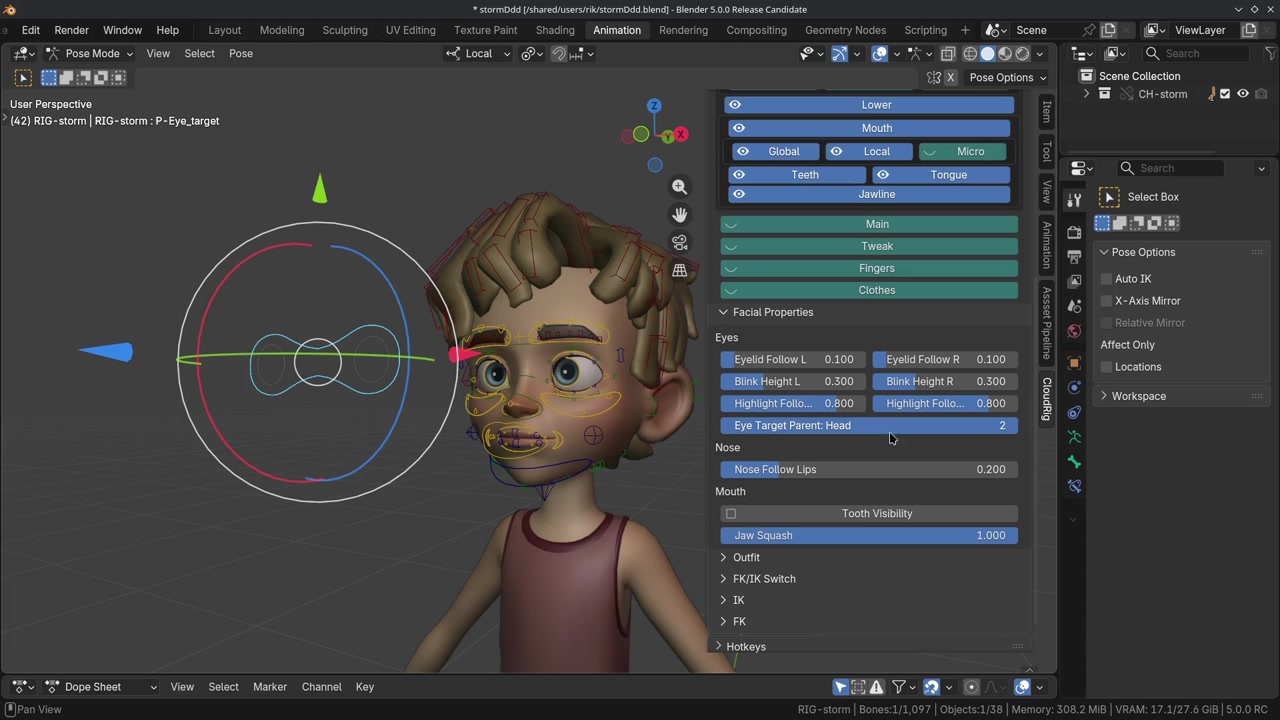
Task: Click the snapping magnet icon
Action: 559,54
